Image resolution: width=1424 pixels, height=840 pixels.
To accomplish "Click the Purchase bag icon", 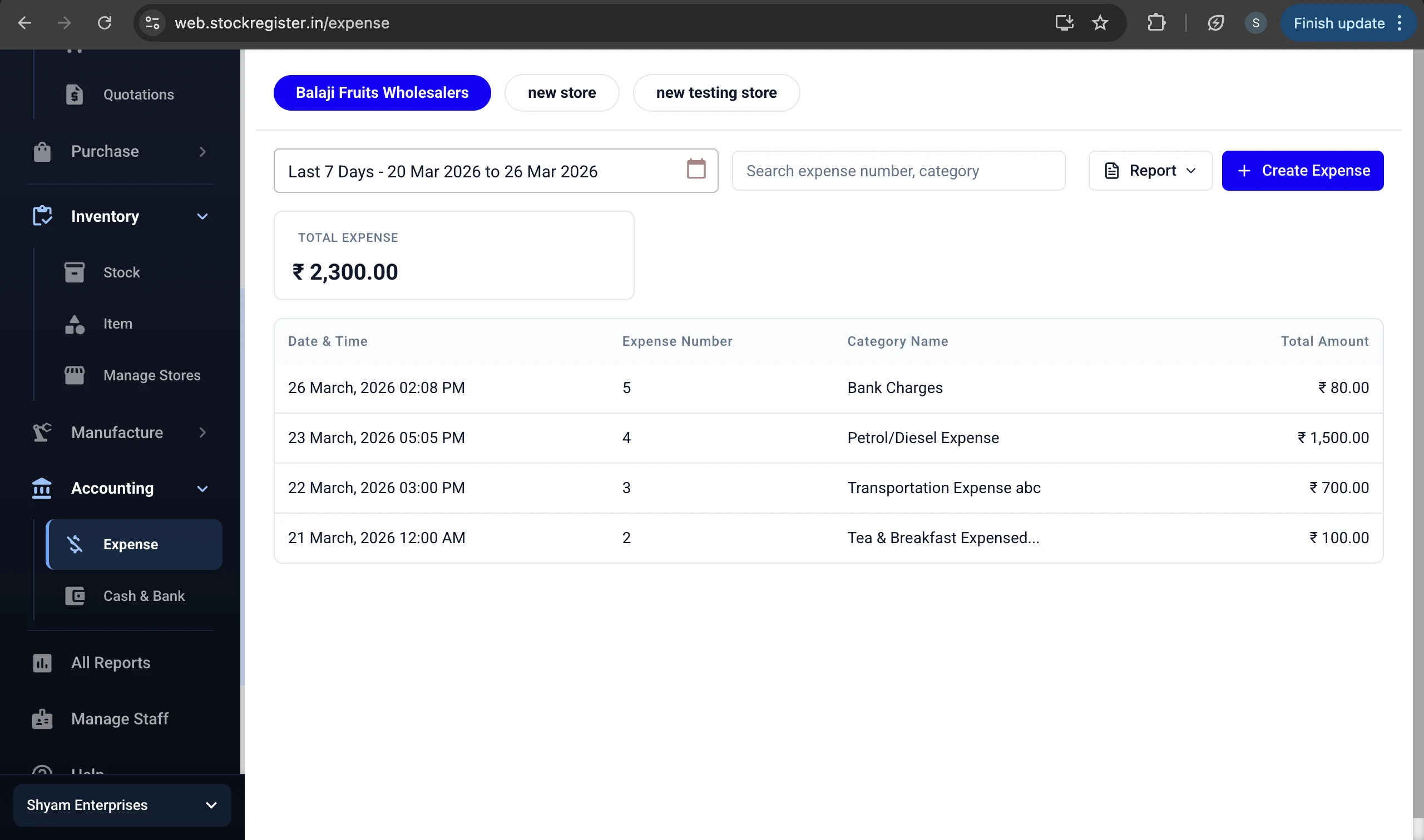I will pos(41,151).
